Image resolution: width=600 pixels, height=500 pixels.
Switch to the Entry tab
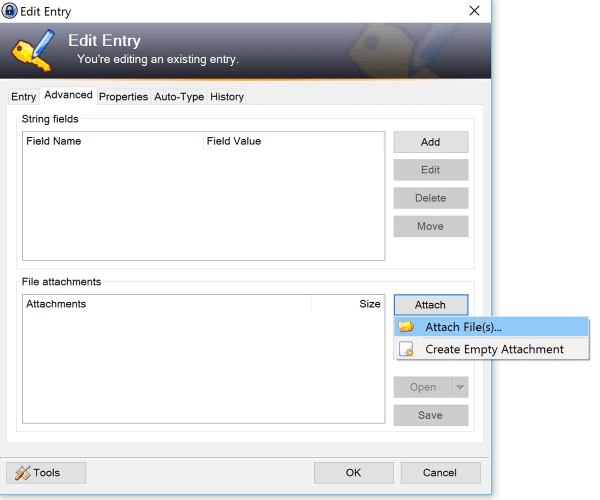click(24, 97)
